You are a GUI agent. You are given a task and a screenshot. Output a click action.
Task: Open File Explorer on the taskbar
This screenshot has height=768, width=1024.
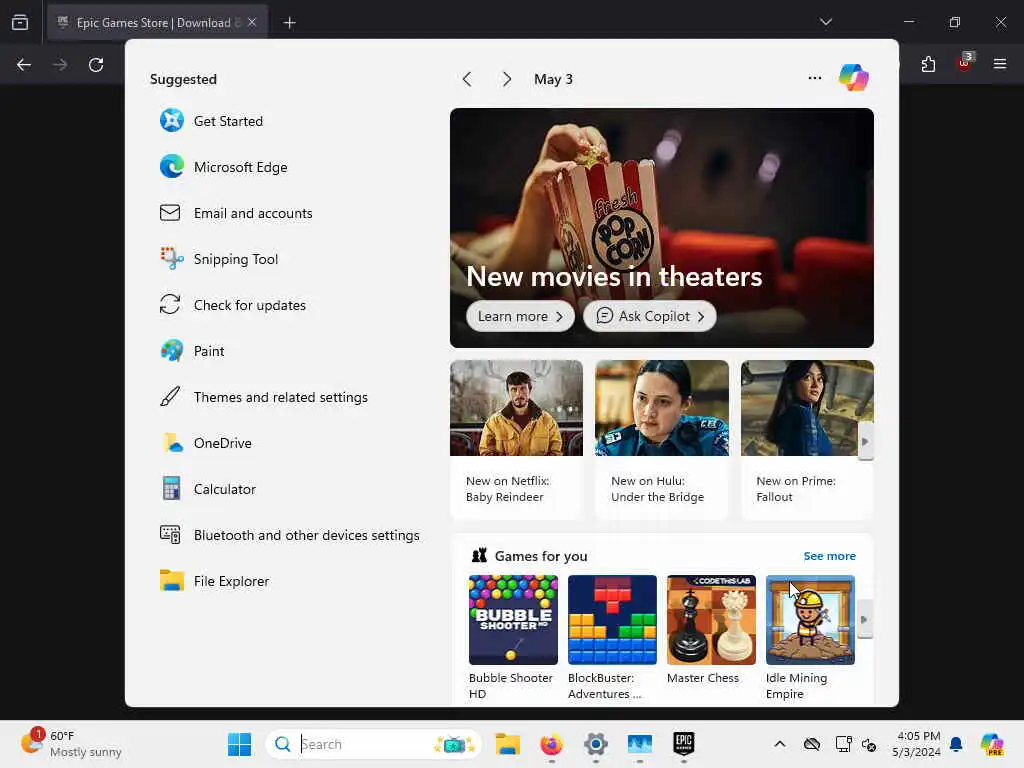[507, 744]
